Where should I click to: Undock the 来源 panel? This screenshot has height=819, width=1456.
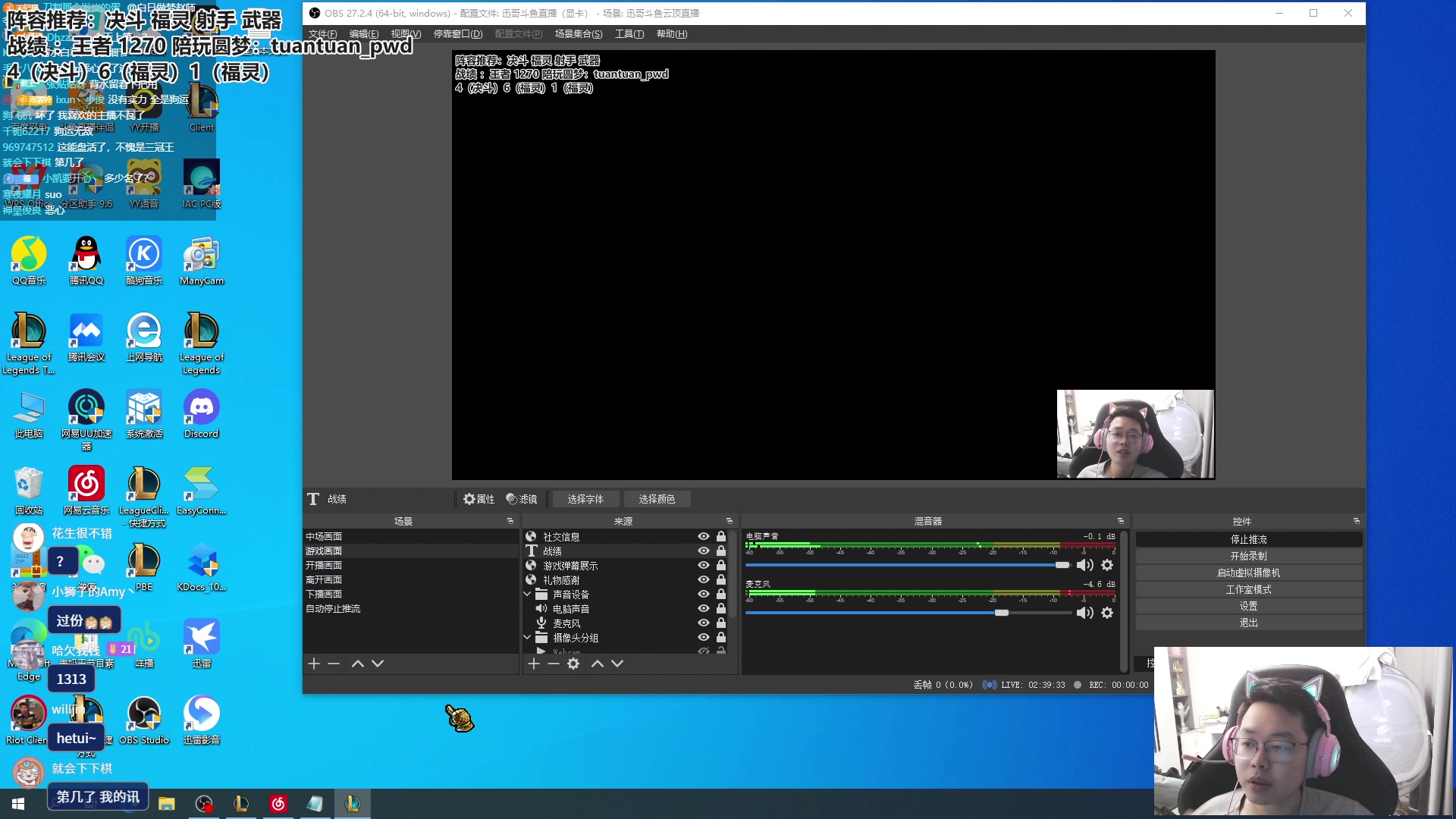[730, 522]
